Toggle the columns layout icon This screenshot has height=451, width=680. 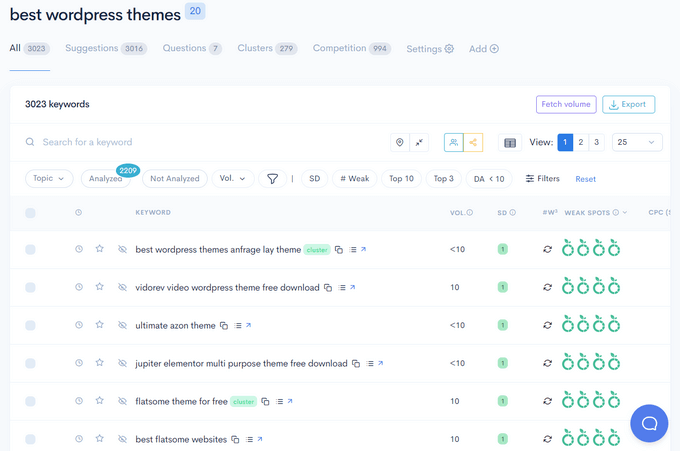(x=509, y=143)
